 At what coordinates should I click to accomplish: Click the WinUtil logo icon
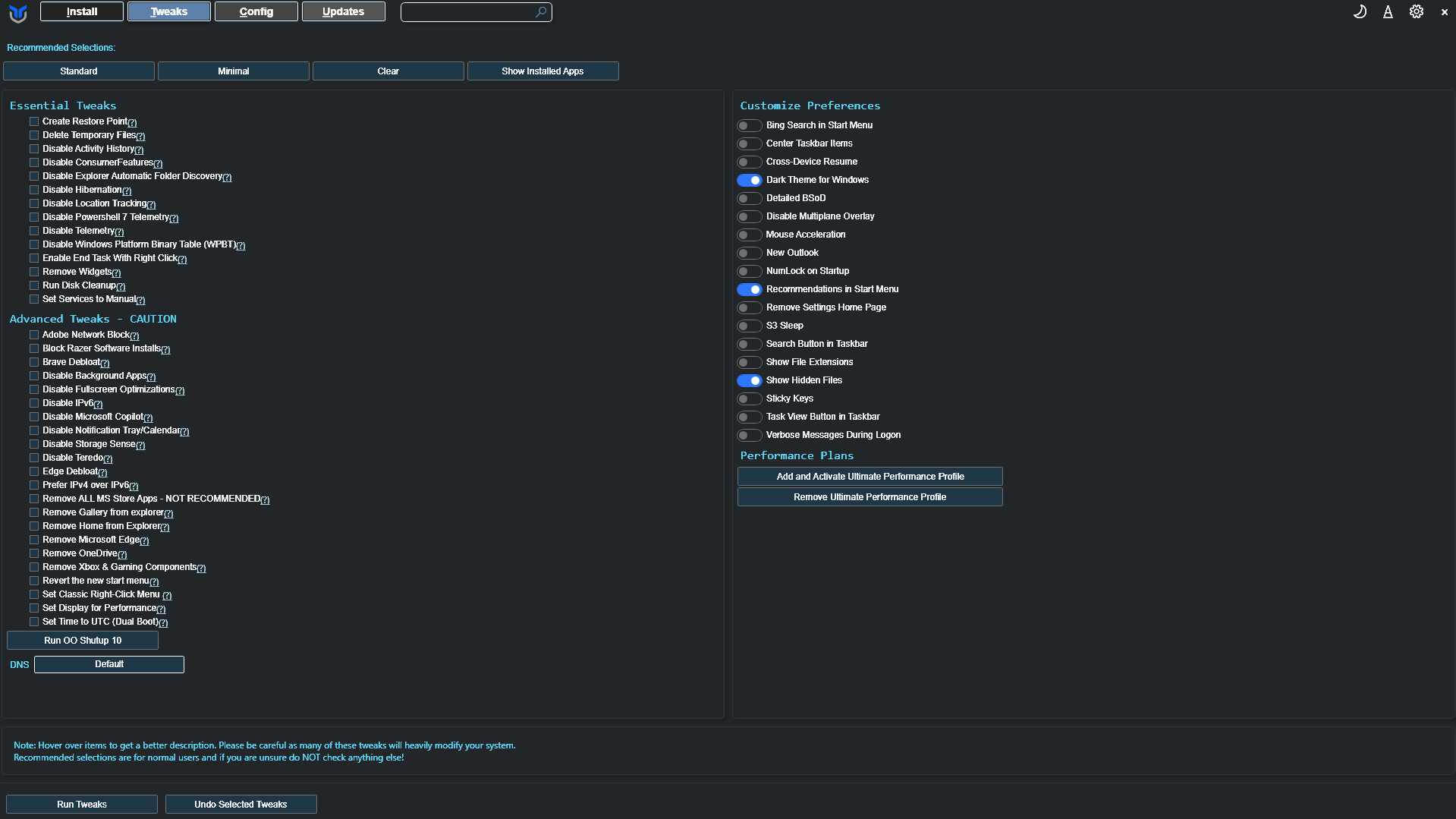click(18, 13)
